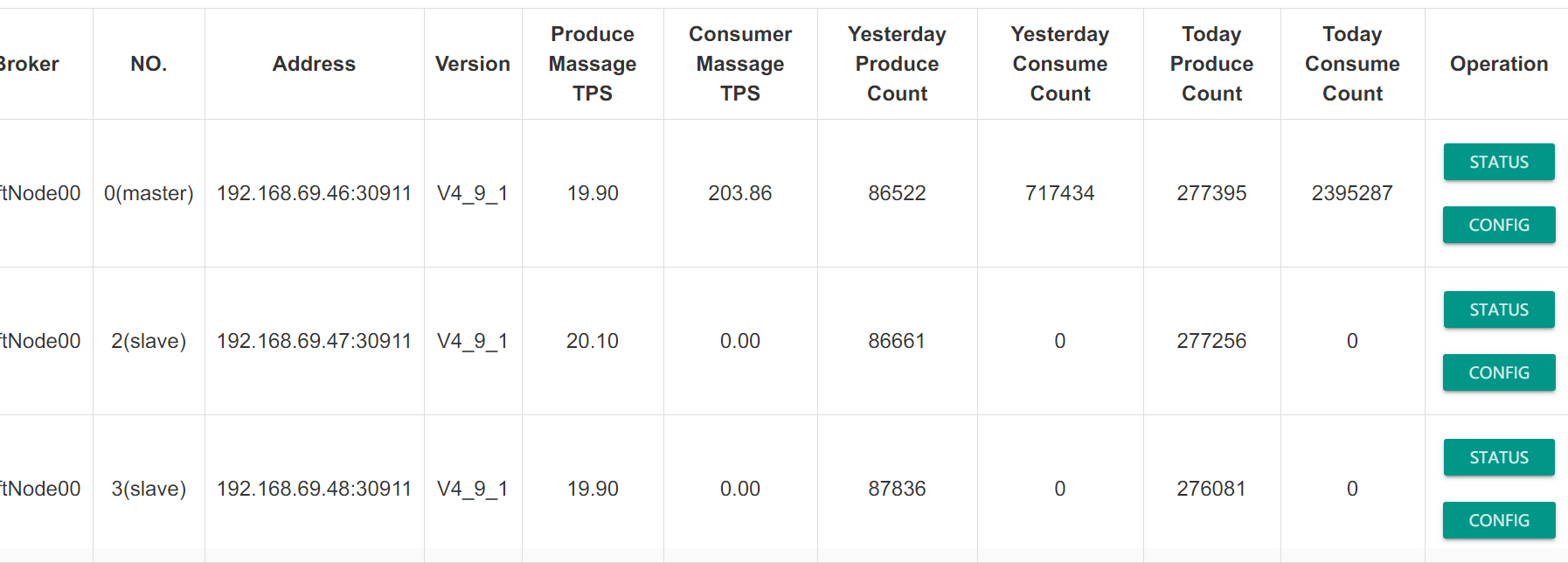Click the Address column header

(x=314, y=64)
